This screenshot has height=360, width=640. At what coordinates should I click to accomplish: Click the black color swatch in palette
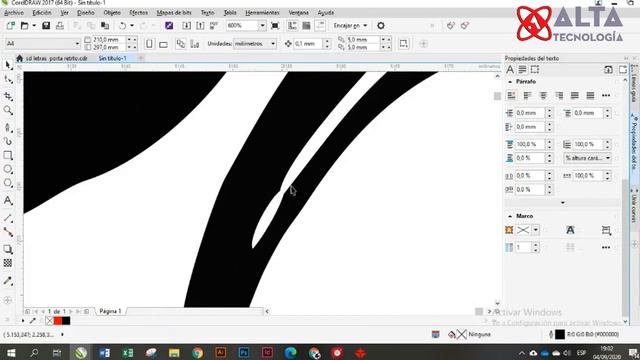(66, 321)
